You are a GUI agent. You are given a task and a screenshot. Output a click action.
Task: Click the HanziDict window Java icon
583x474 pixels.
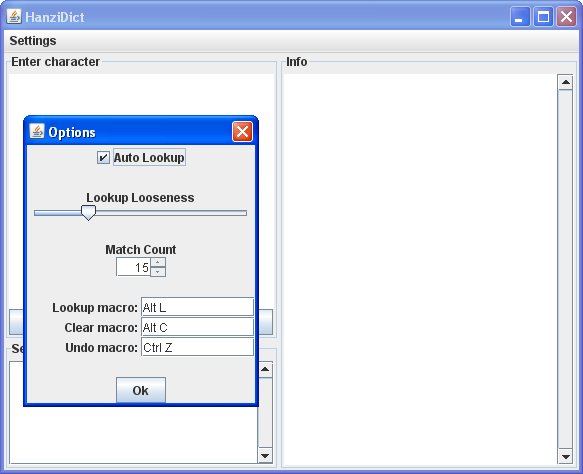pos(14,17)
